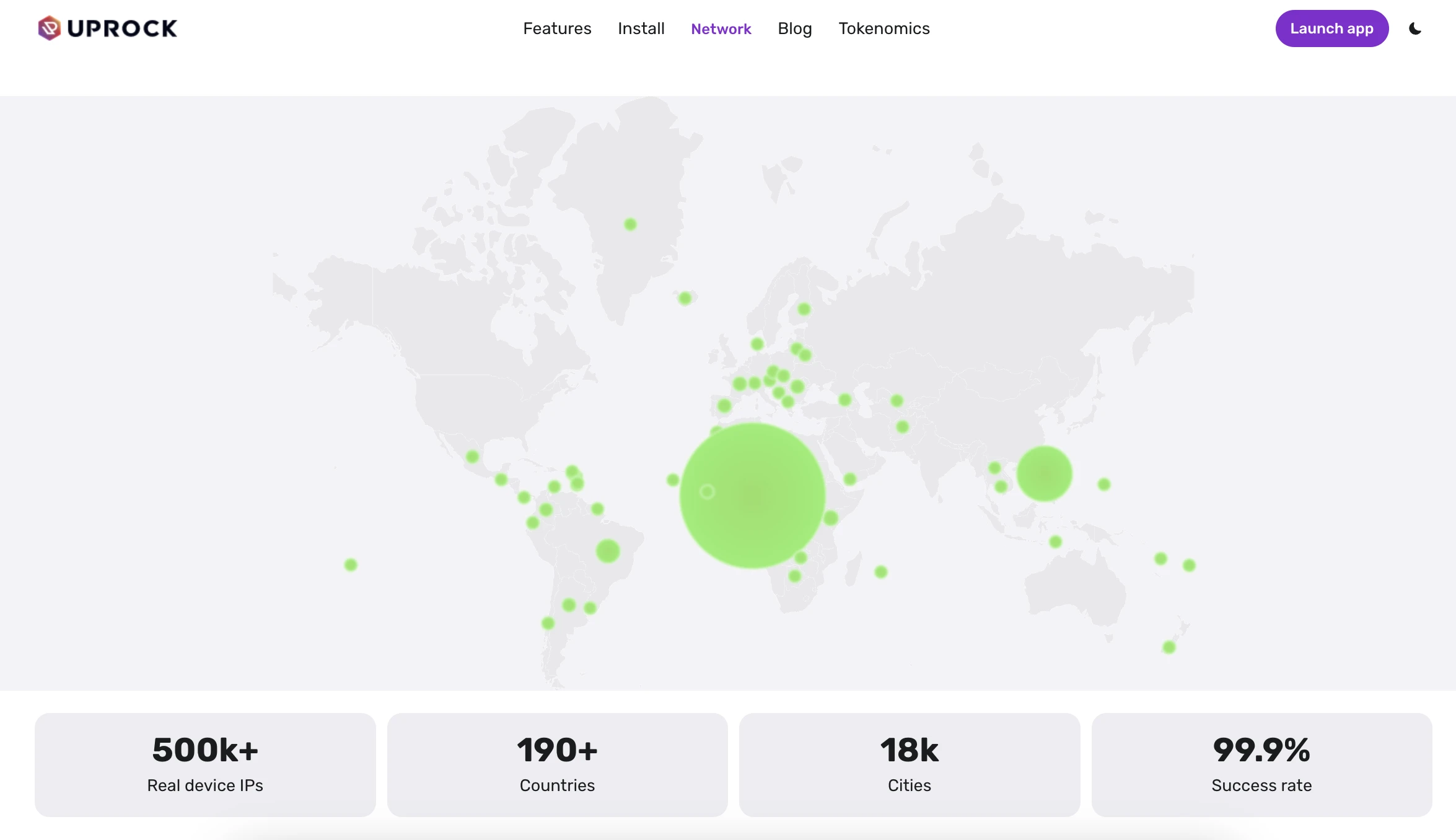Click the UpRock hexagon logo icon
This screenshot has height=840, width=1456.
tap(49, 28)
